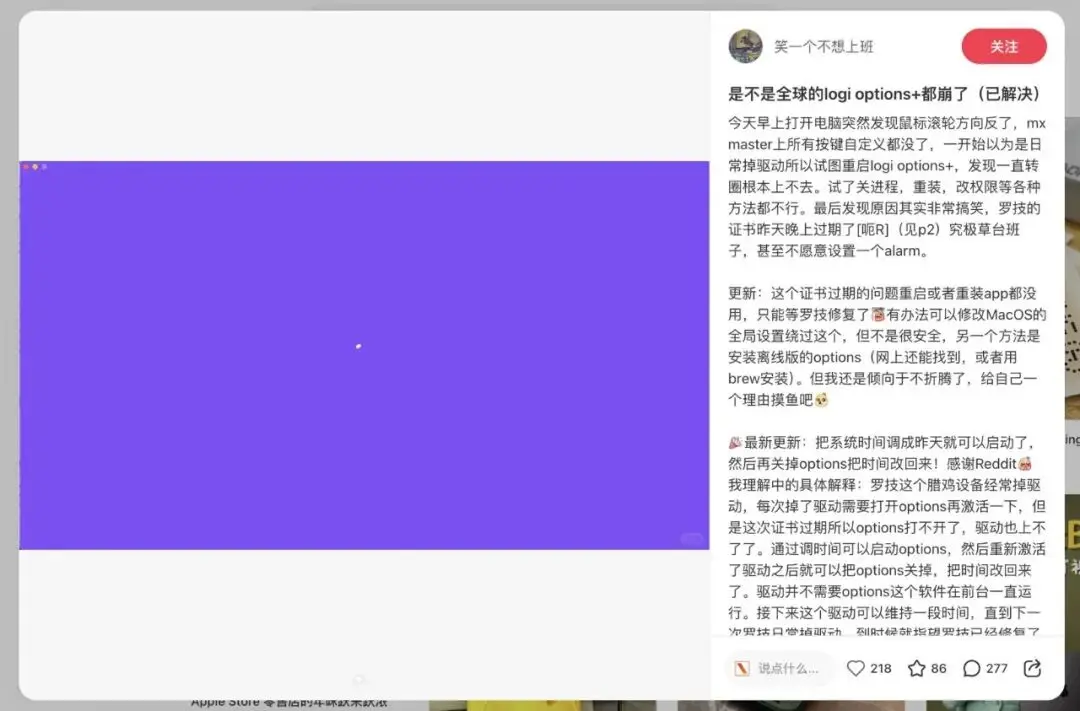
Task: Click the Xiaohongshu logo inside the comment bar
Action: (x=741, y=668)
